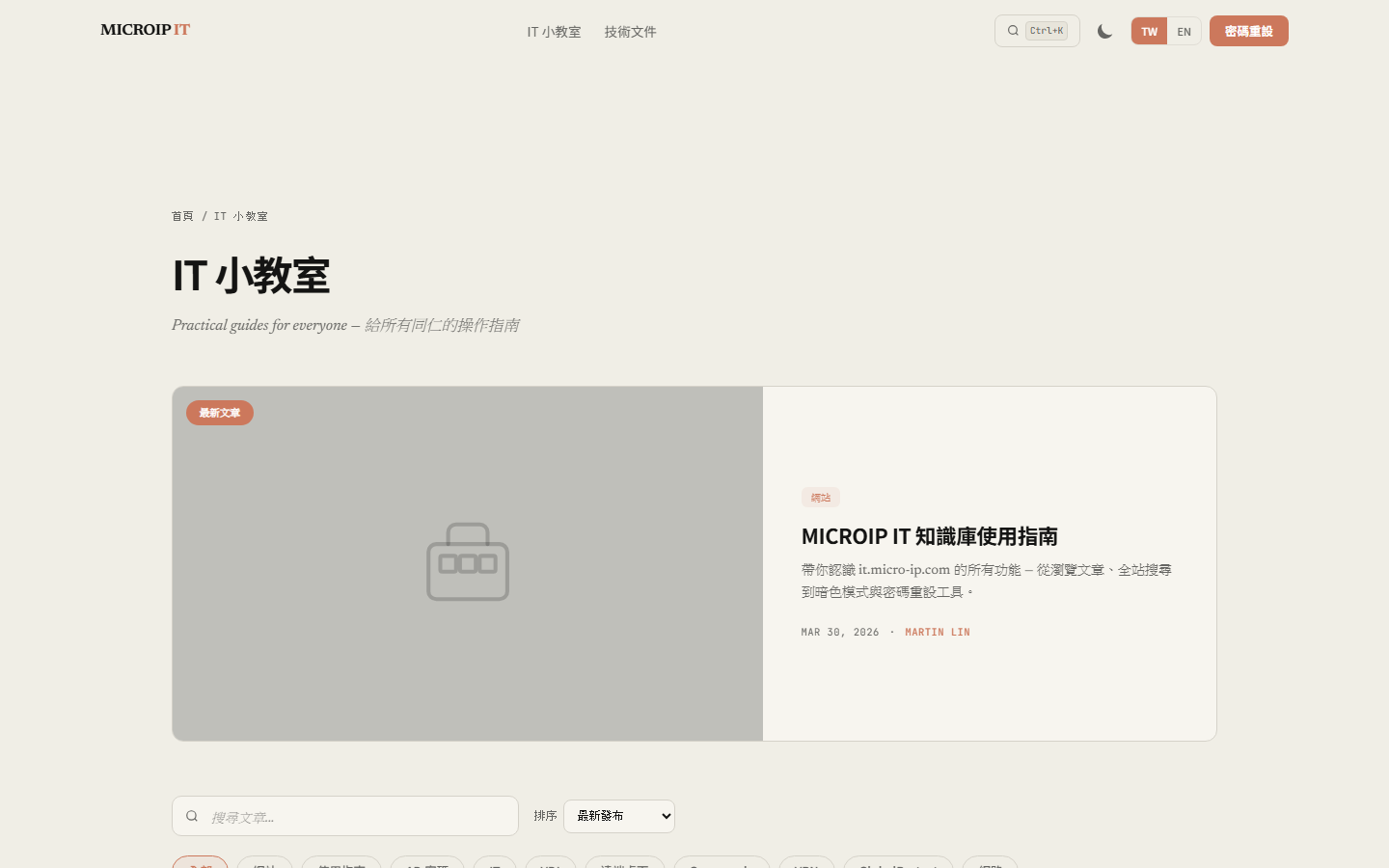
Task: Click the Ctrl+K shortcut badge
Action: pyautogui.click(x=1047, y=31)
